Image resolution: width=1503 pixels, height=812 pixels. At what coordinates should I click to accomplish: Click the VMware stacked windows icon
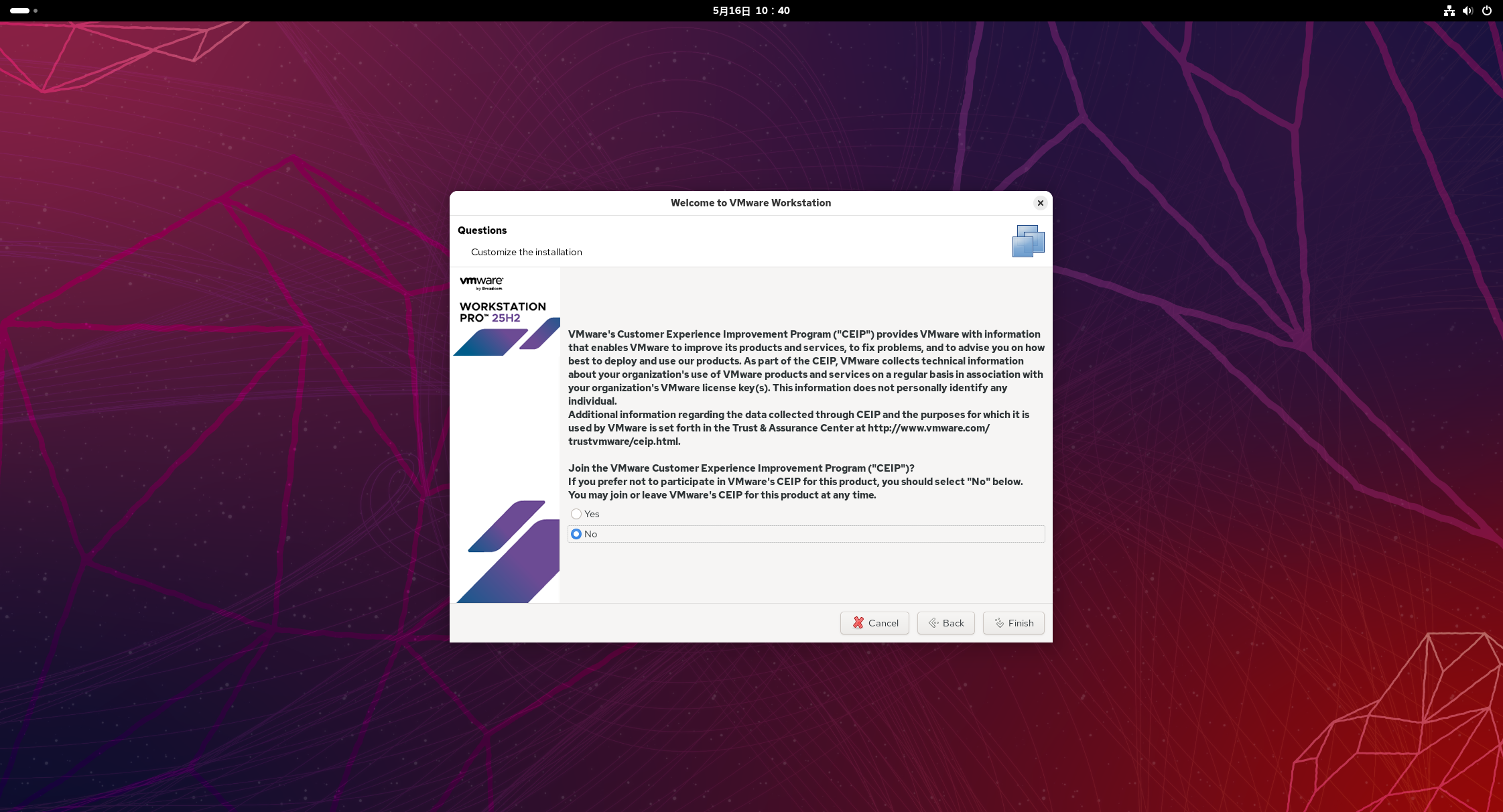[x=1029, y=241]
